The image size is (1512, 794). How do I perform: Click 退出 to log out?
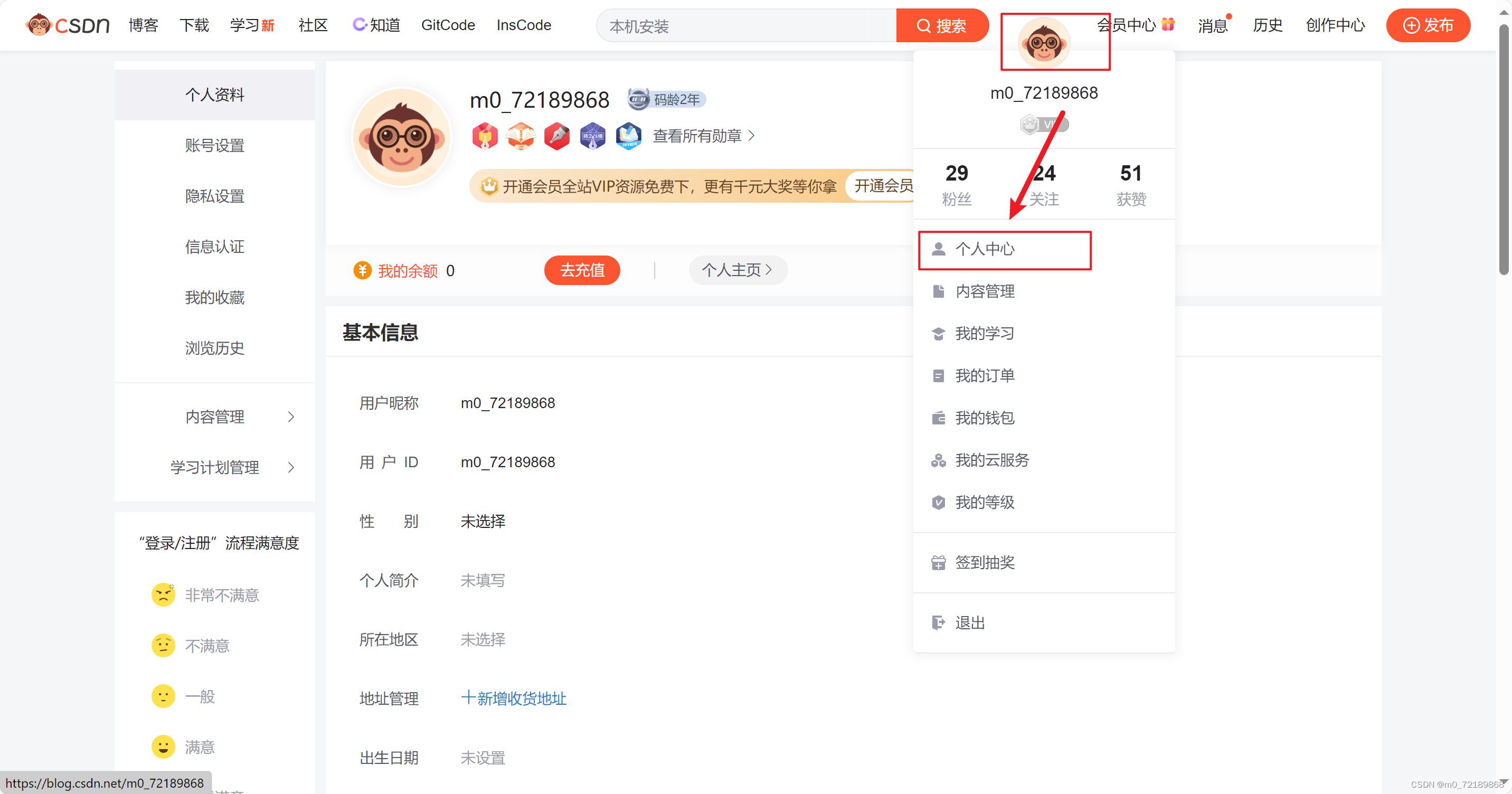click(x=970, y=622)
